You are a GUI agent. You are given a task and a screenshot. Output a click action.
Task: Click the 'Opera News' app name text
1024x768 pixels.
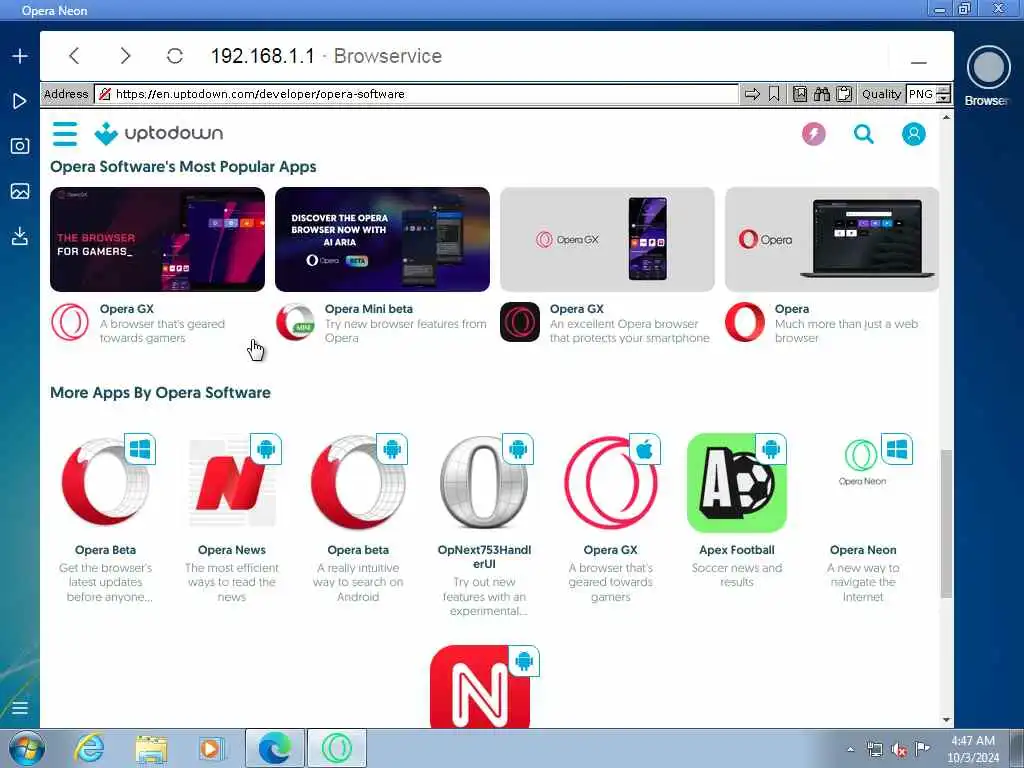click(232, 550)
